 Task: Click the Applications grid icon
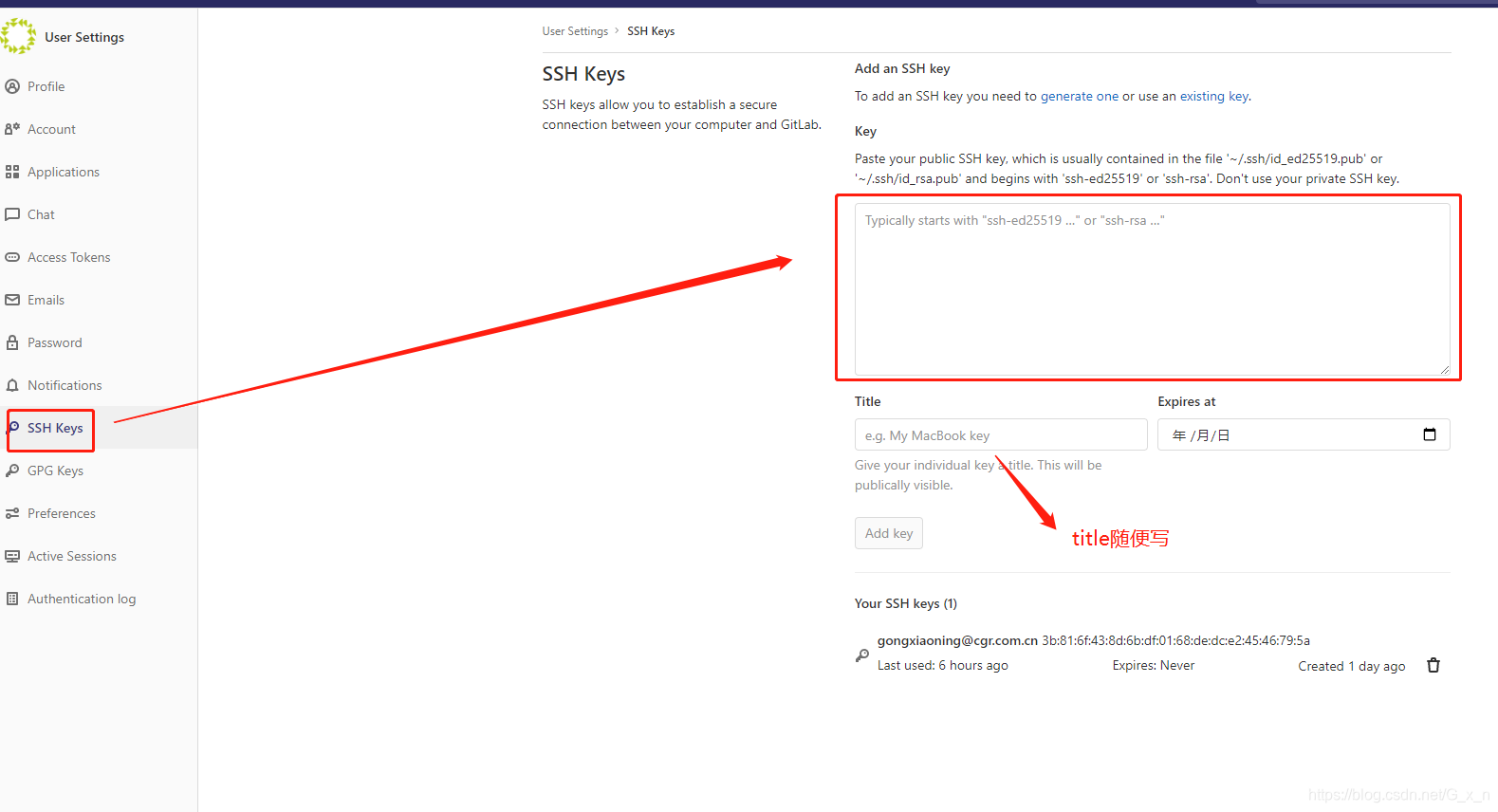point(12,172)
